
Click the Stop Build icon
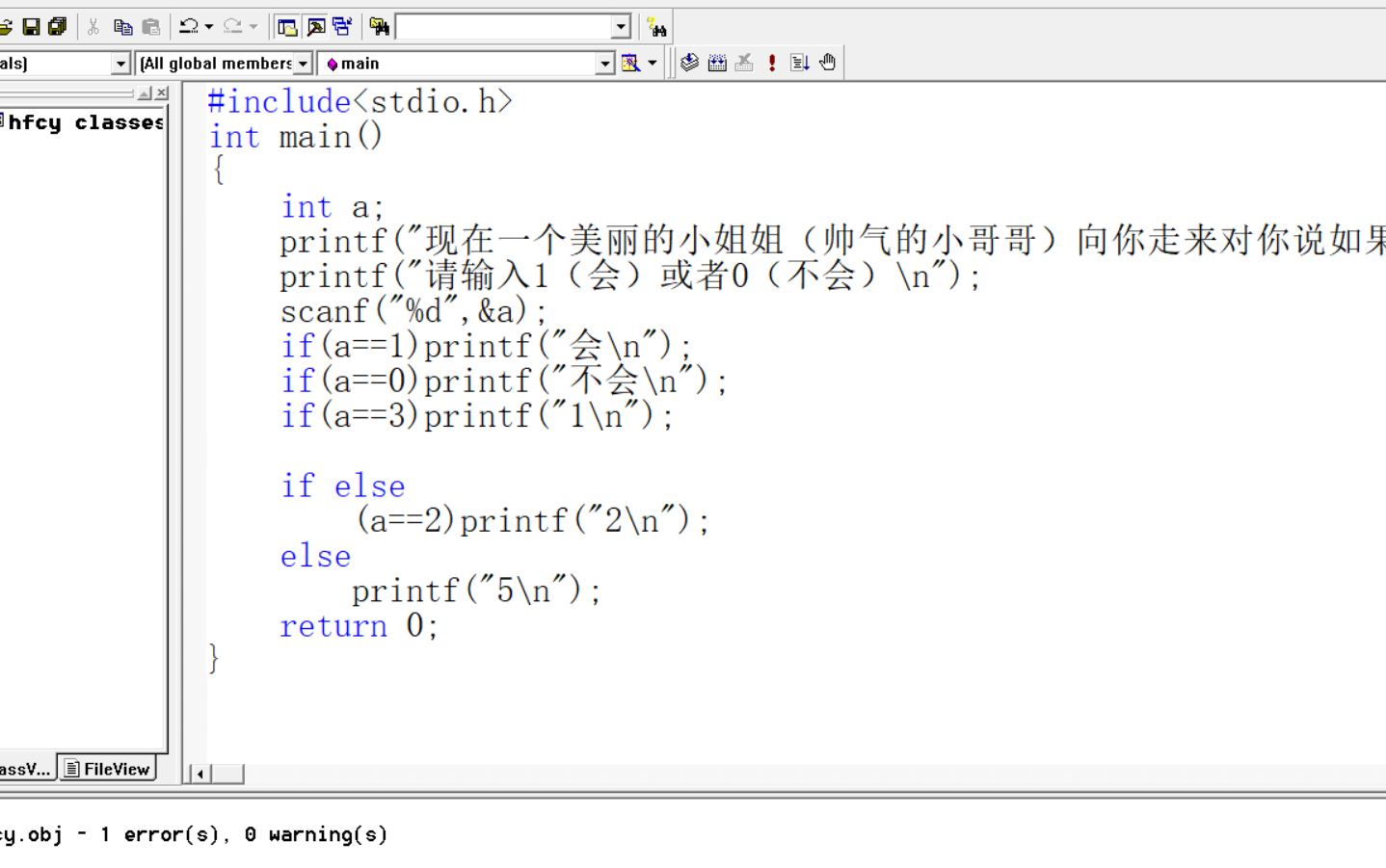click(x=744, y=63)
